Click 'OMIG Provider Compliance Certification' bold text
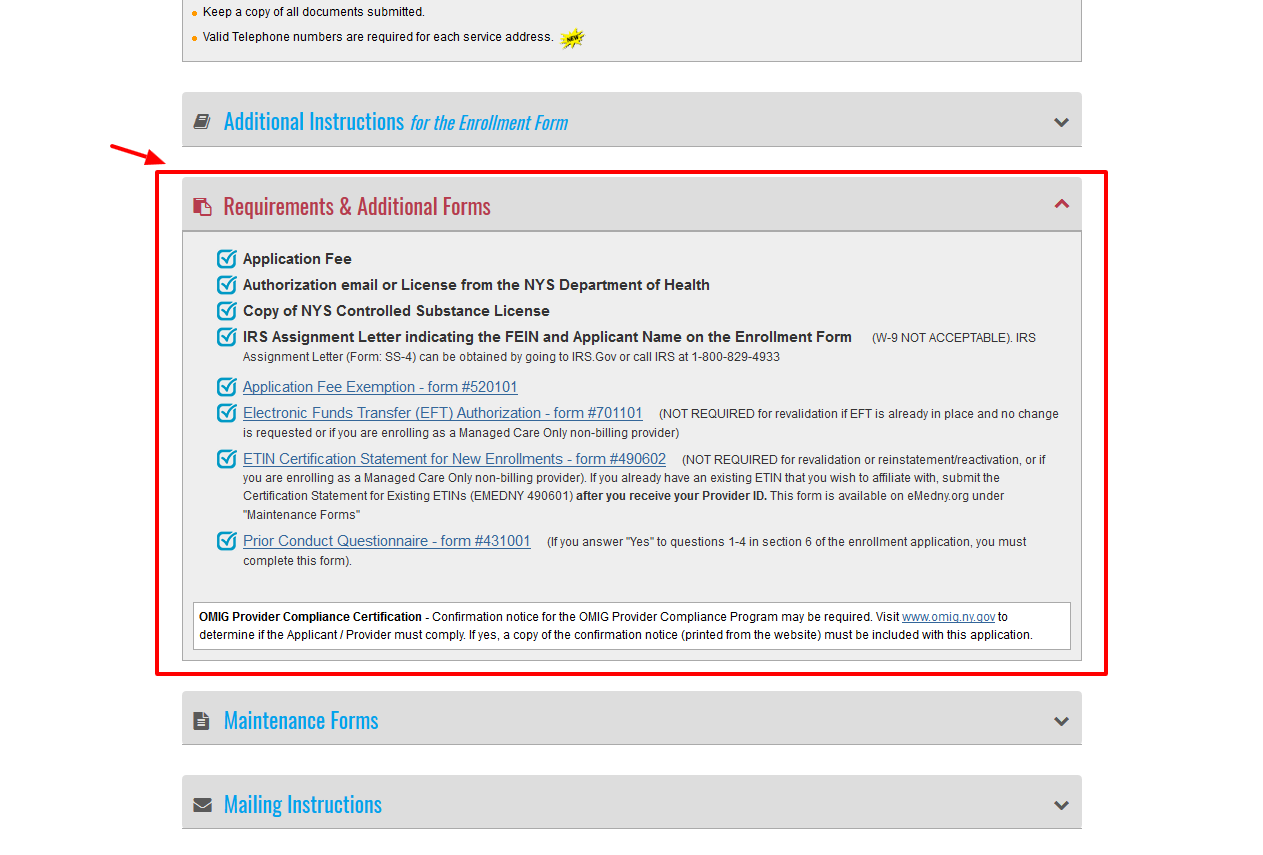The height and width of the screenshot is (855, 1263). point(310,617)
